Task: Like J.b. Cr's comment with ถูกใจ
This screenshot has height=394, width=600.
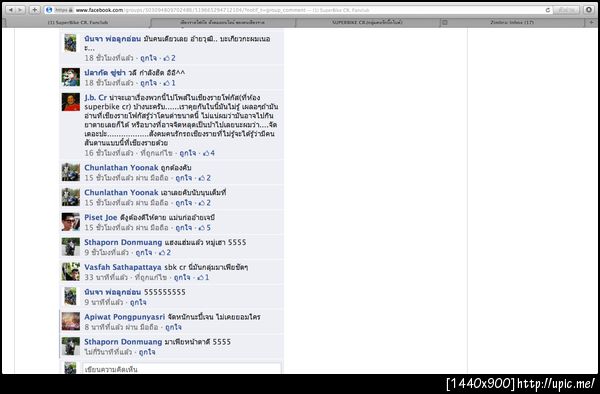Action: click(x=188, y=153)
